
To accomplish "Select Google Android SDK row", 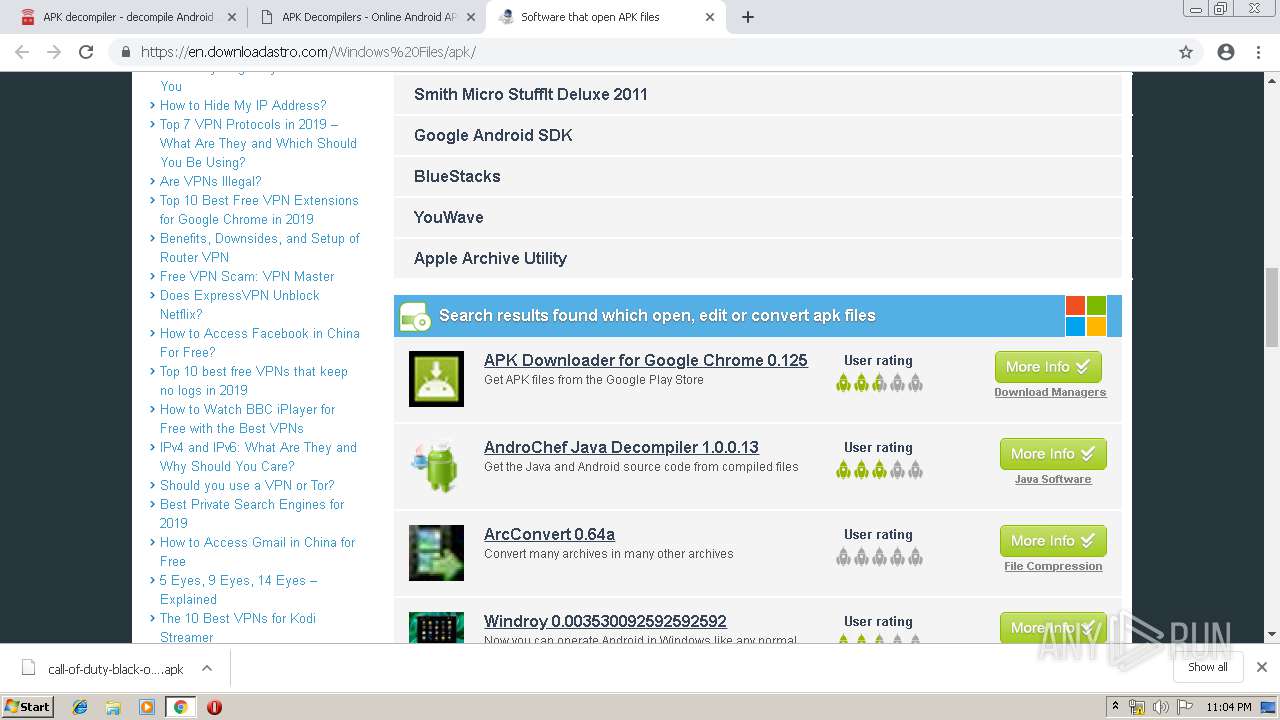I will [757, 135].
